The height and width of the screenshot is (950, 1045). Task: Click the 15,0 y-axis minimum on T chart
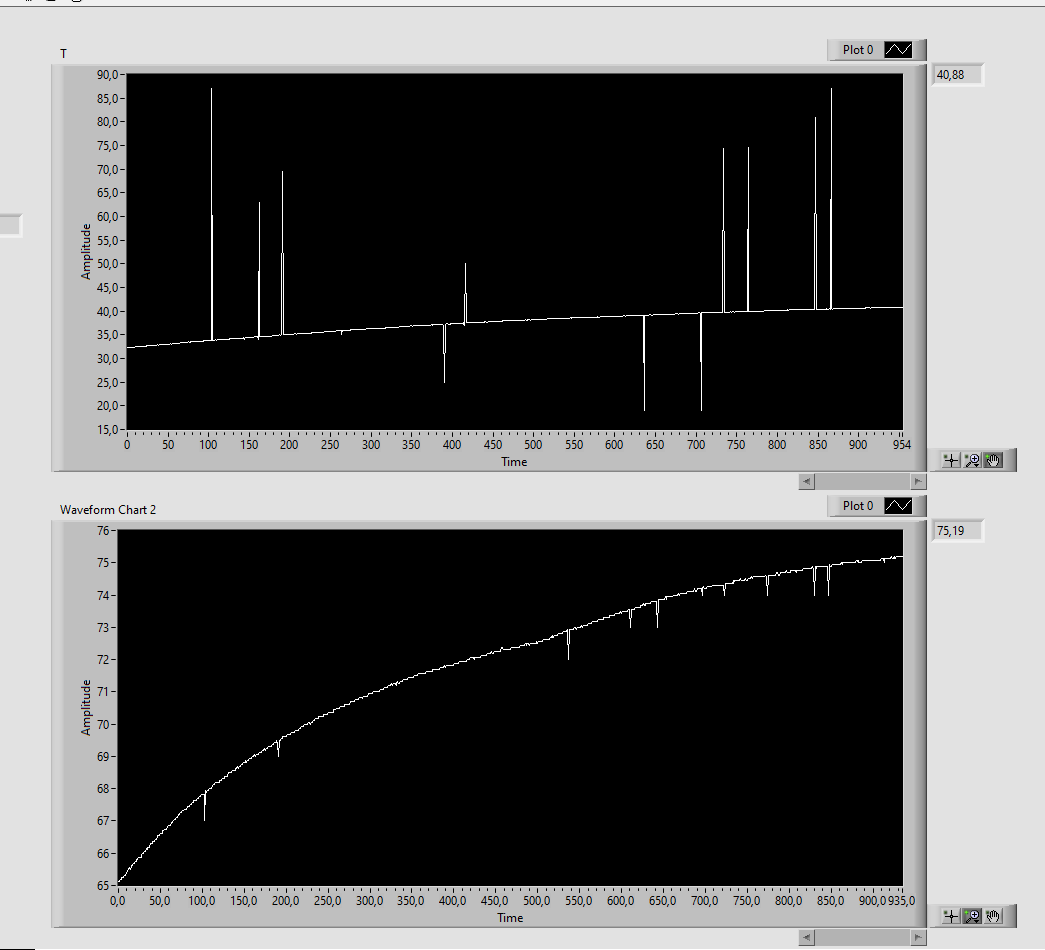(x=107, y=429)
